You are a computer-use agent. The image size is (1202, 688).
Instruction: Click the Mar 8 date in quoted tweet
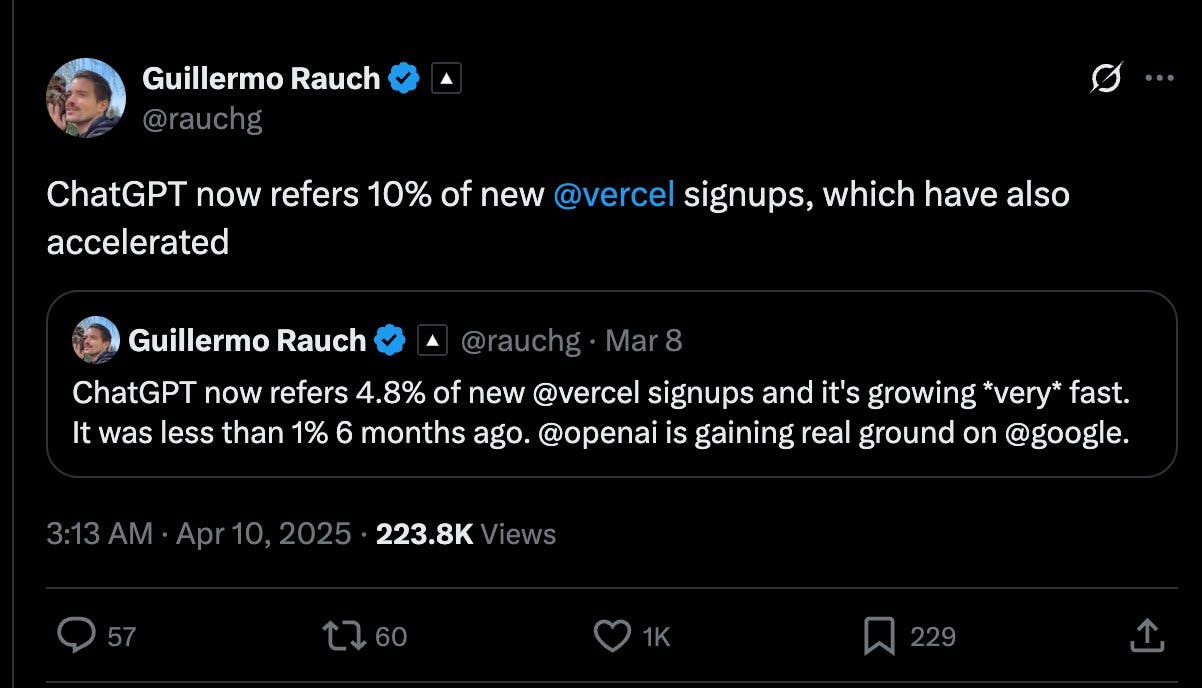(x=644, y=341)
